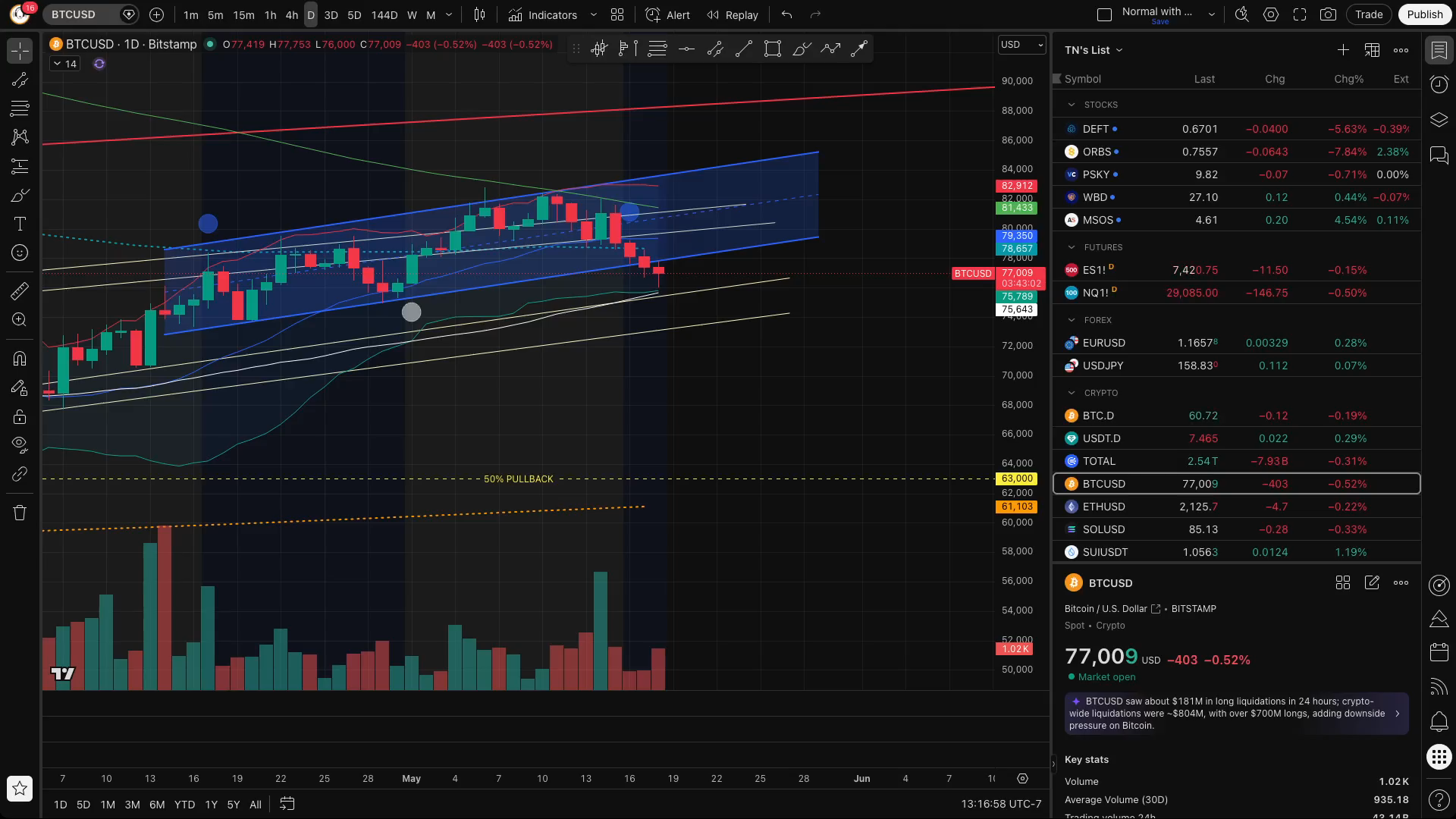The image size is (1456, 819).
Task: Click the Publish button
Action: [1425, 14]
